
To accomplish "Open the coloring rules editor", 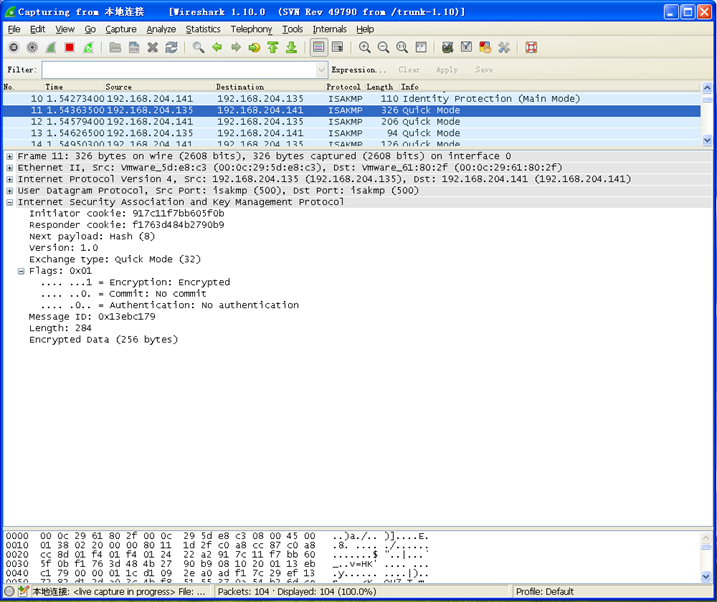I will coord(485,47).
